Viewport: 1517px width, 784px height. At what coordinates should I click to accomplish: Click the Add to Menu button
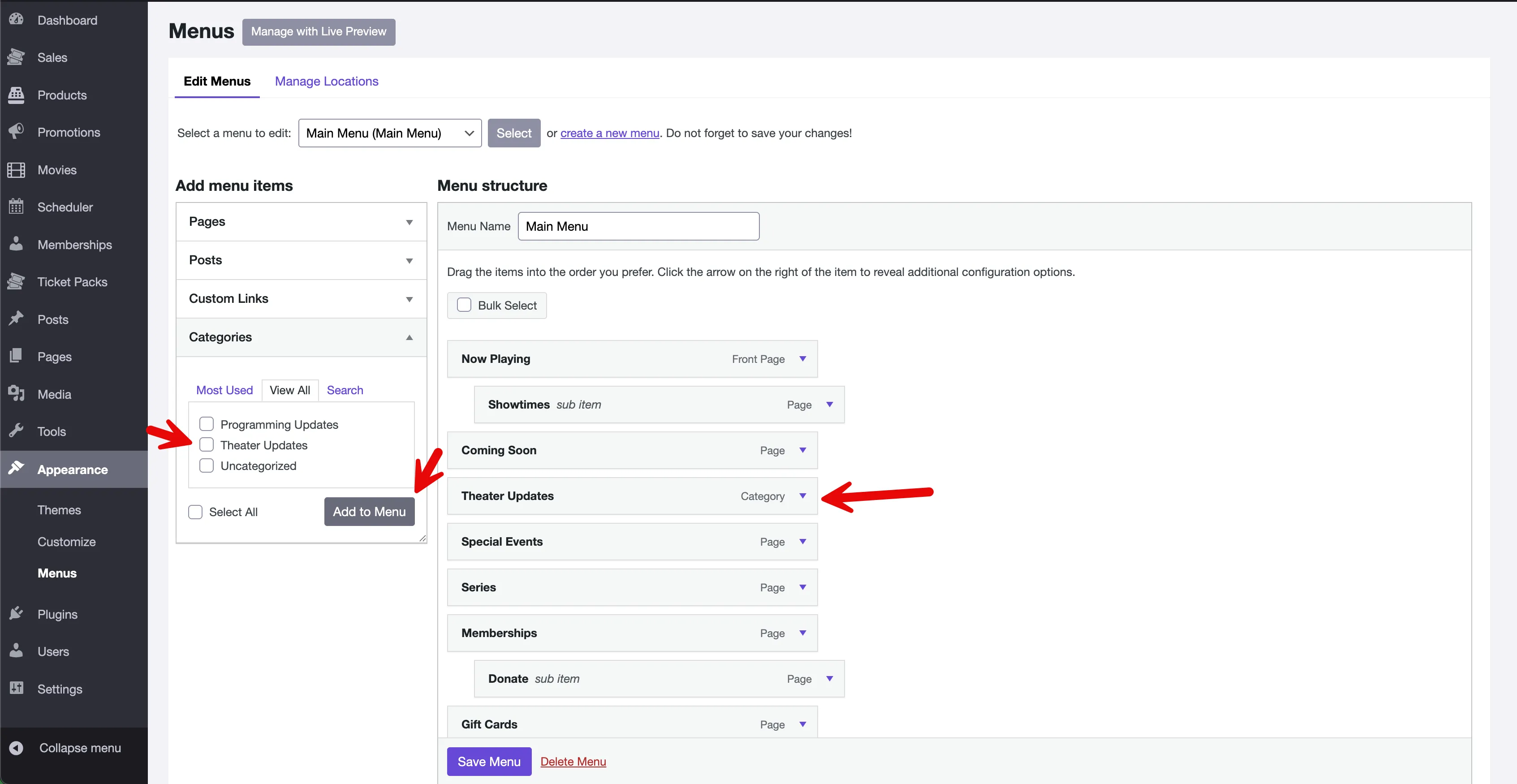(x=369, y=512)
